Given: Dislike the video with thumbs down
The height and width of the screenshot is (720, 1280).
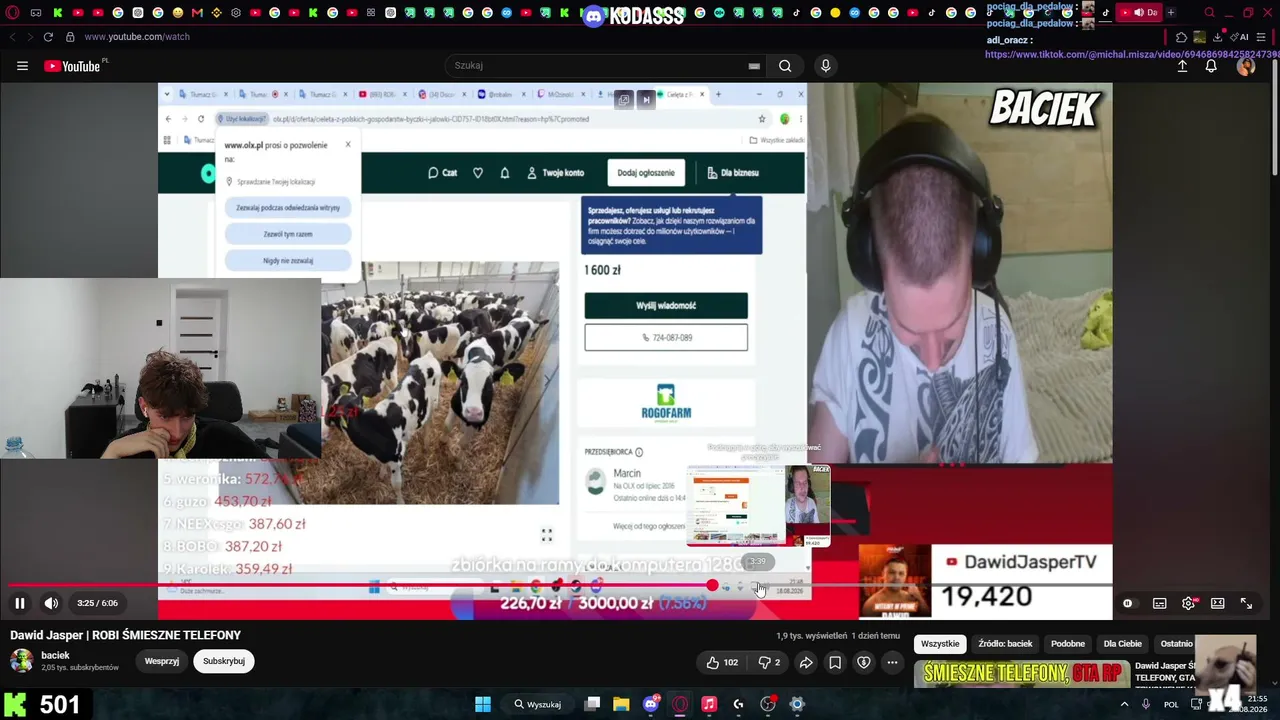Looking at the screenshot, I should pos(769,662).
